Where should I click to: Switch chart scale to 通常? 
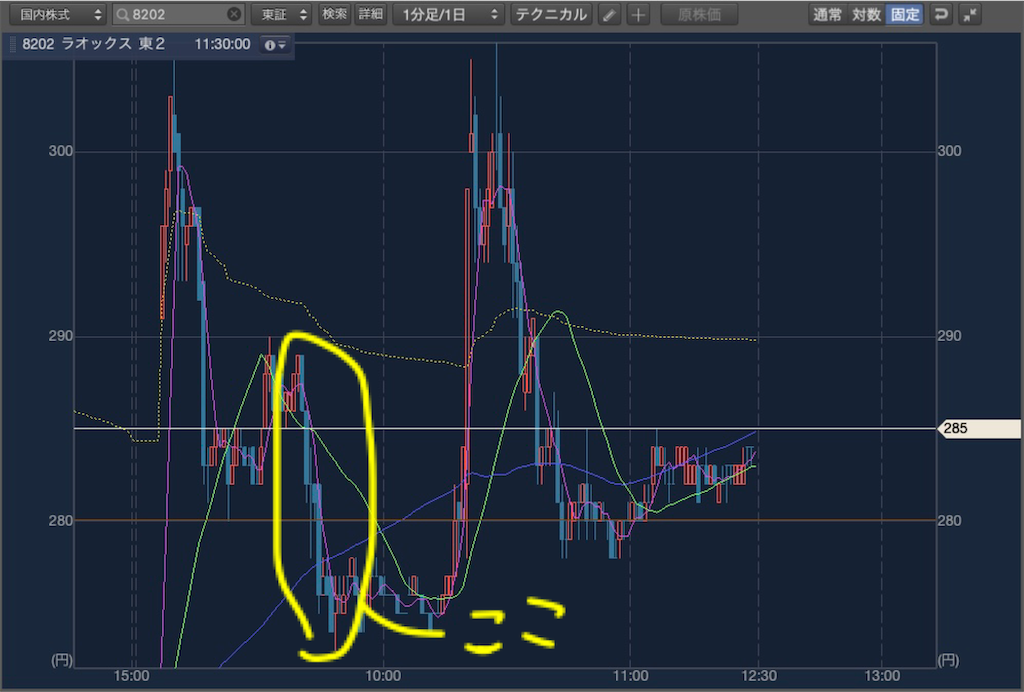click(x=827, y=14)
